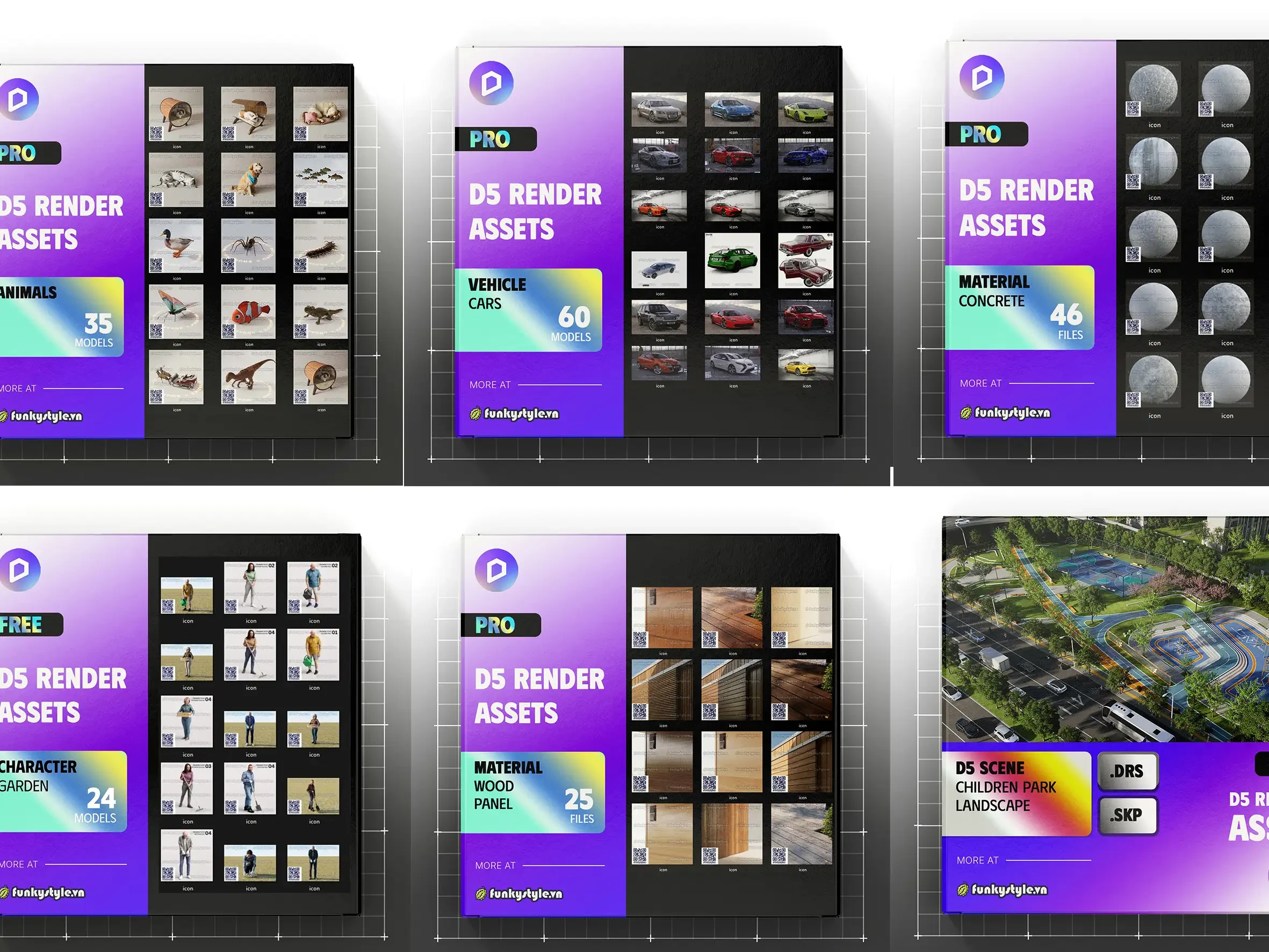This screenshot has width=1269, height=952.
Task: Click the Animals 35 Models panel
Action: click(x=62, y=317)
